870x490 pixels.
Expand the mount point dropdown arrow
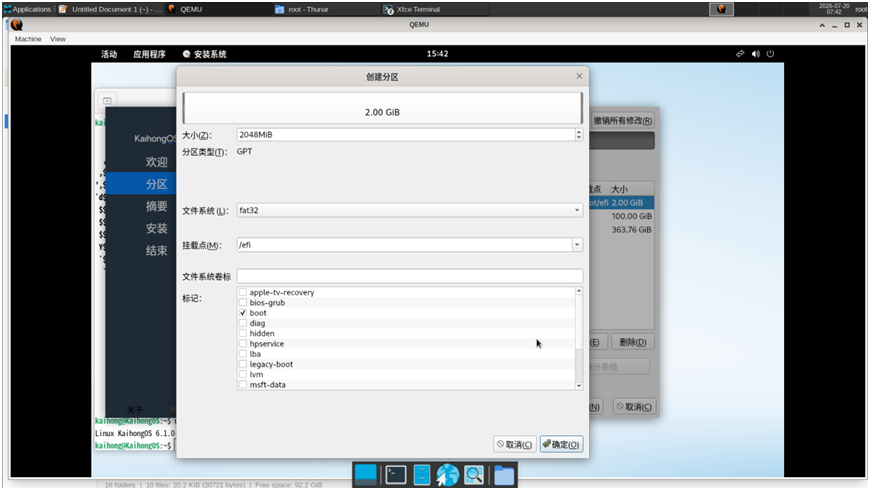(577, 245)
